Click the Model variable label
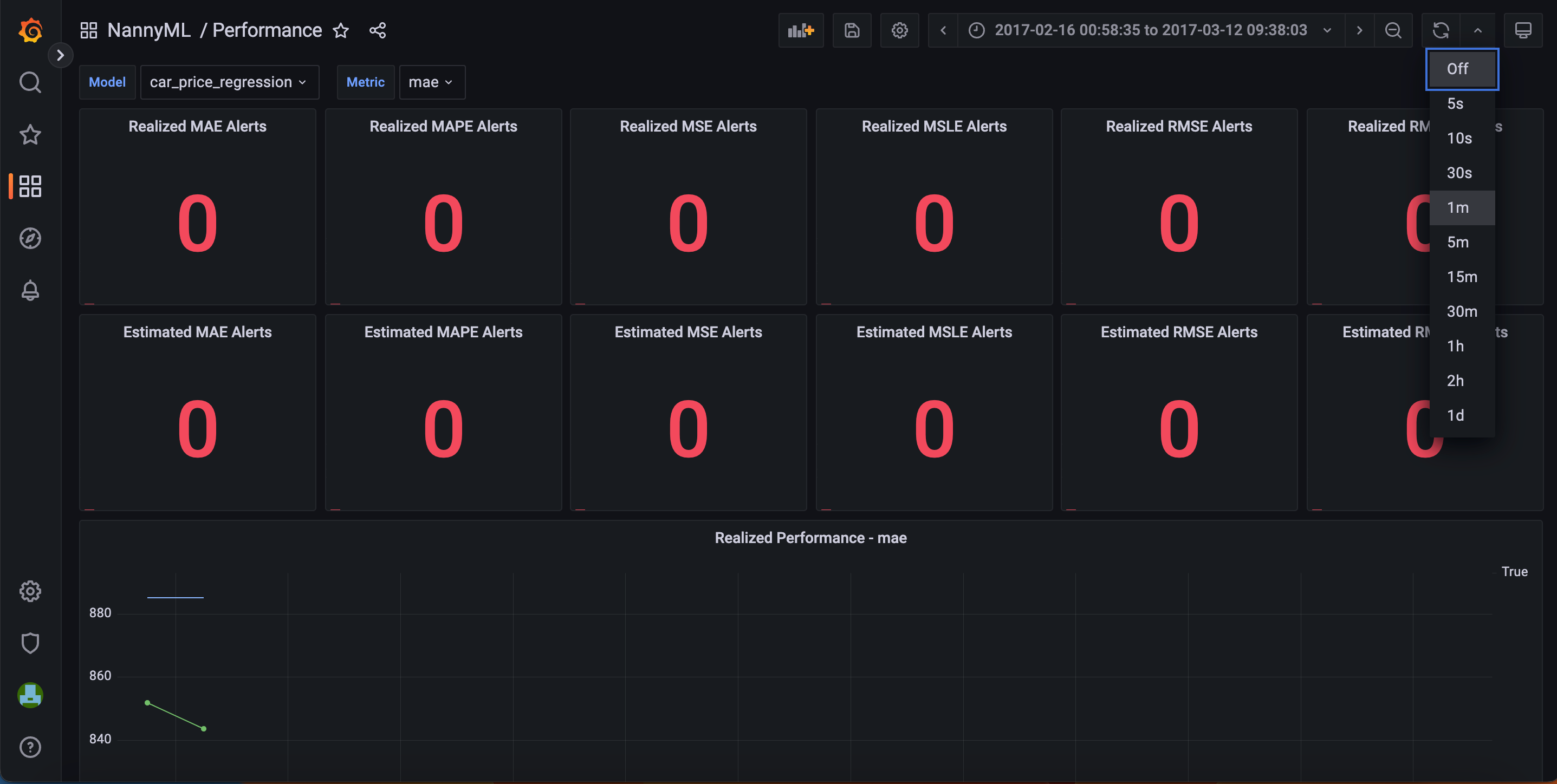 point(107,82)
